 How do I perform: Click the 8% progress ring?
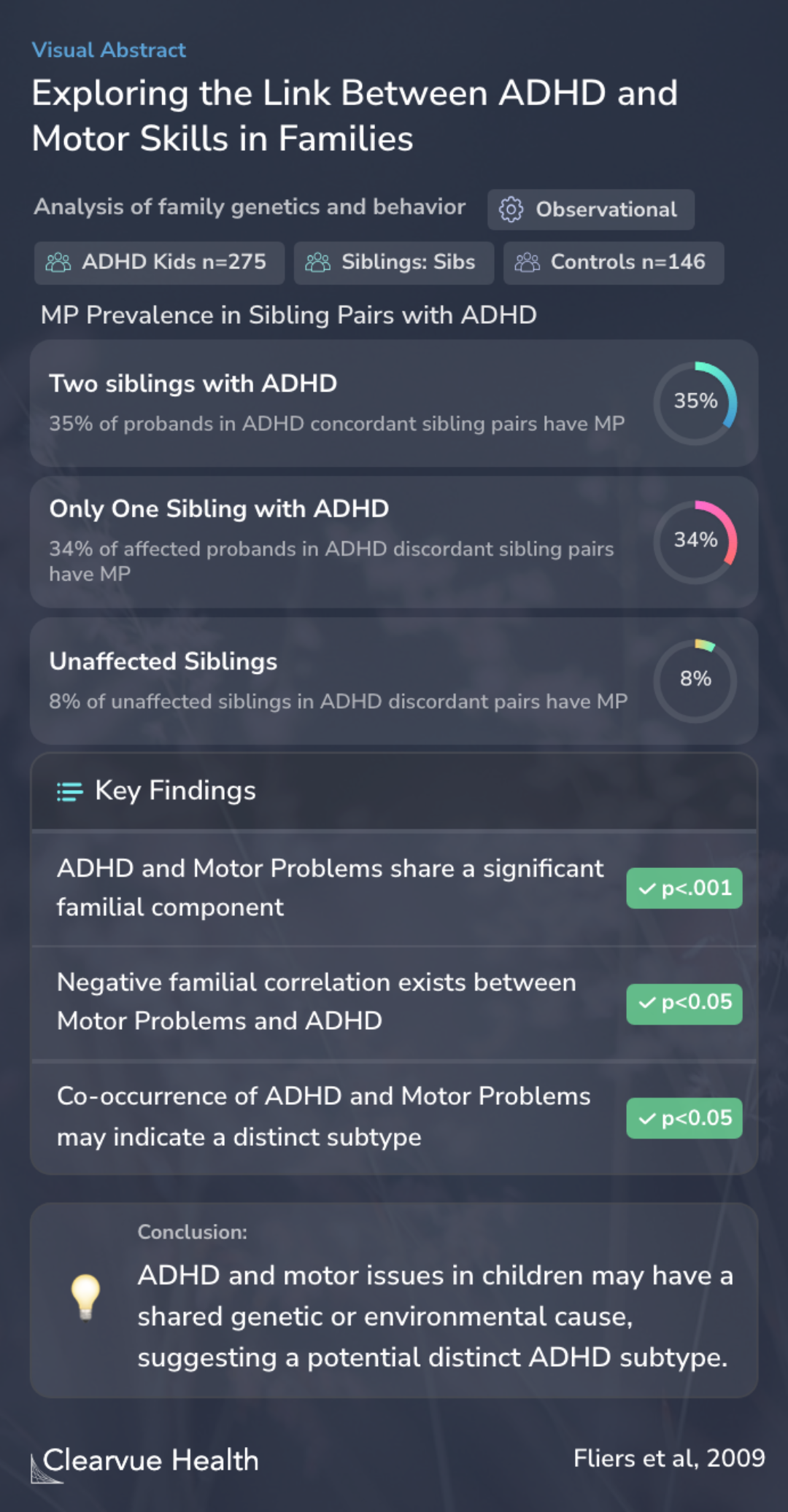pos(695,681)
